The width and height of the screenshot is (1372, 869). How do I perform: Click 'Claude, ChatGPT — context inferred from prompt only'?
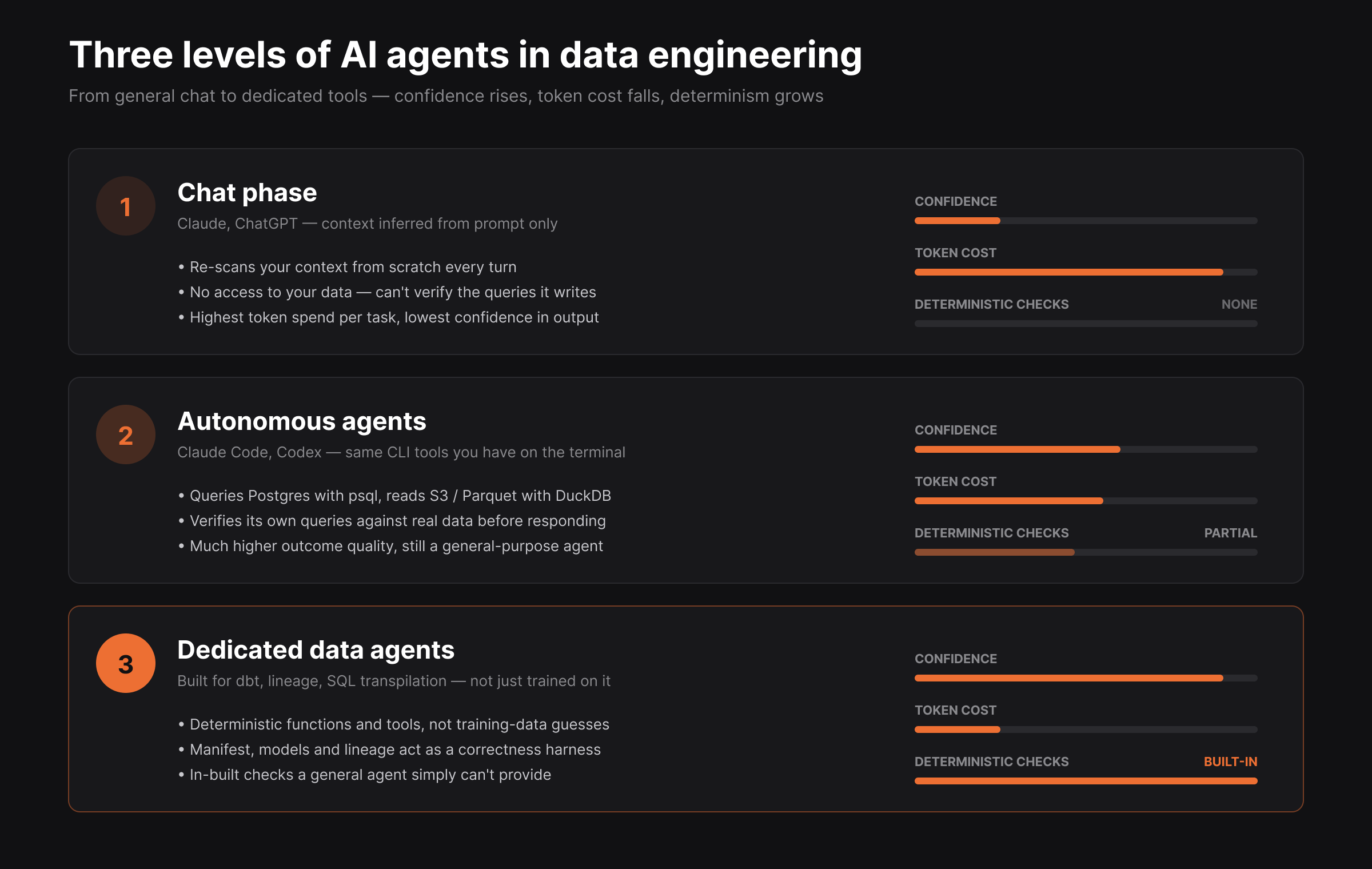point(368,224)
